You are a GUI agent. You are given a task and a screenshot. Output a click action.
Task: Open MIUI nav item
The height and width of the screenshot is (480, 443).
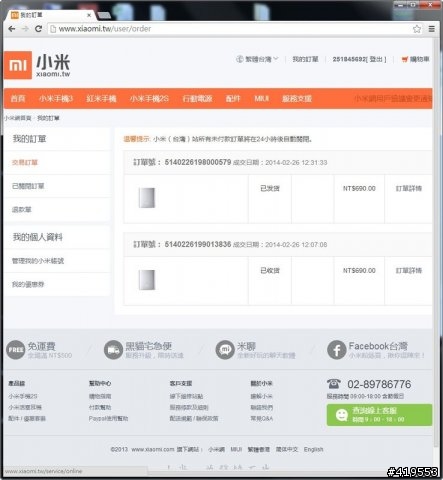pos(262,99)
